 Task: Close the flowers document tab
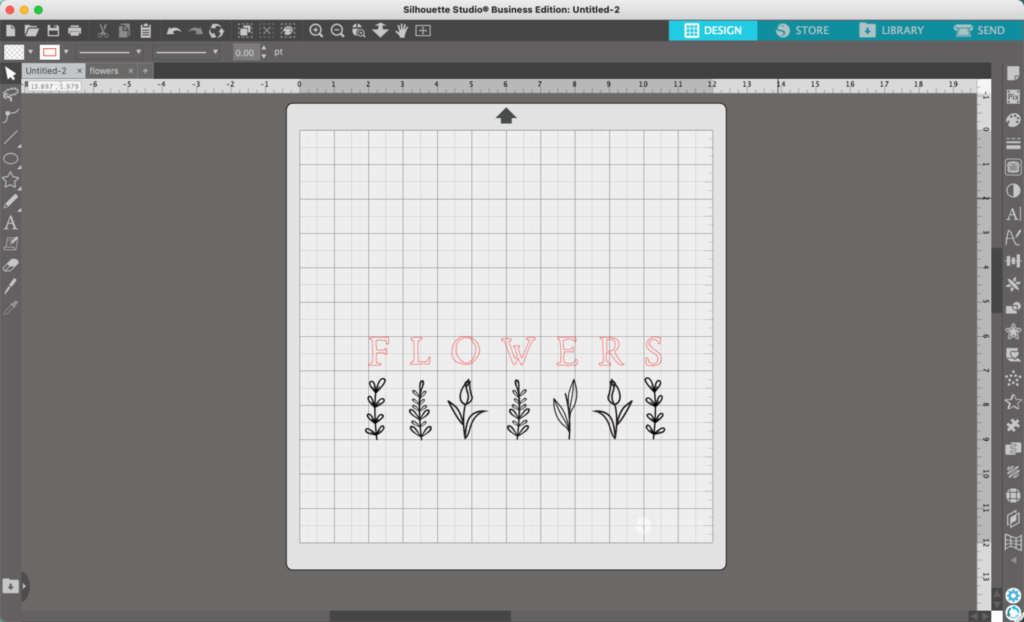131,71
